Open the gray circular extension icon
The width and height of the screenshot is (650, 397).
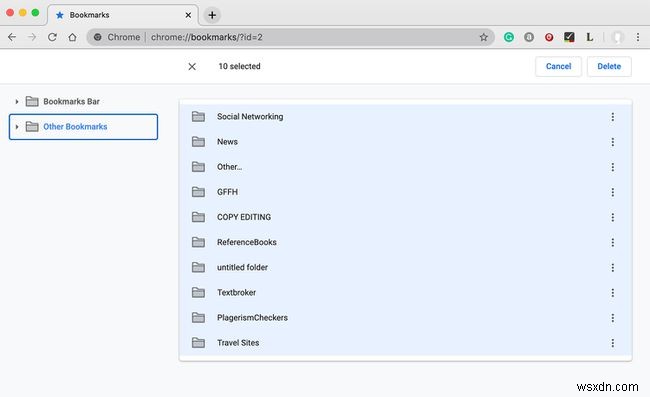click(x=529, y=37)
